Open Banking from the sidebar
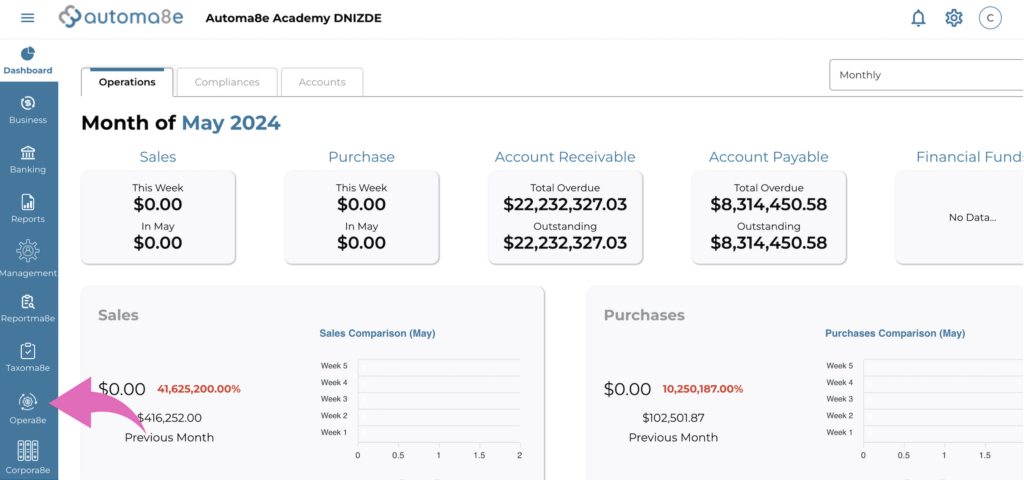The width and height of the screenshot is (1024, 480). [28, 159]
